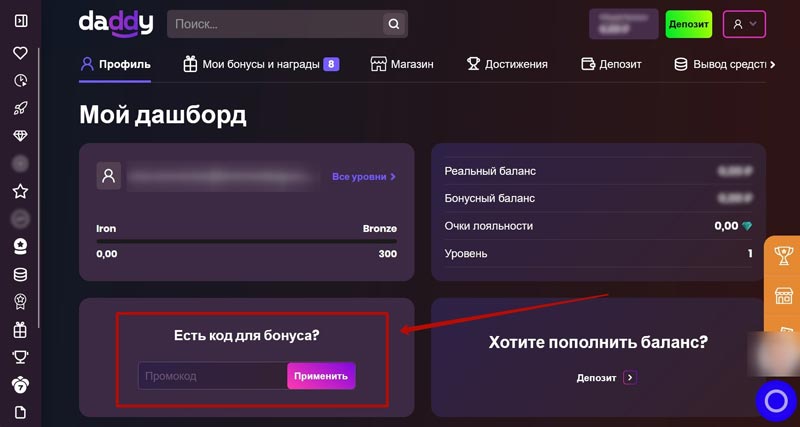Switch to "Мои бонусы и награды" tab

coord(260,64)
